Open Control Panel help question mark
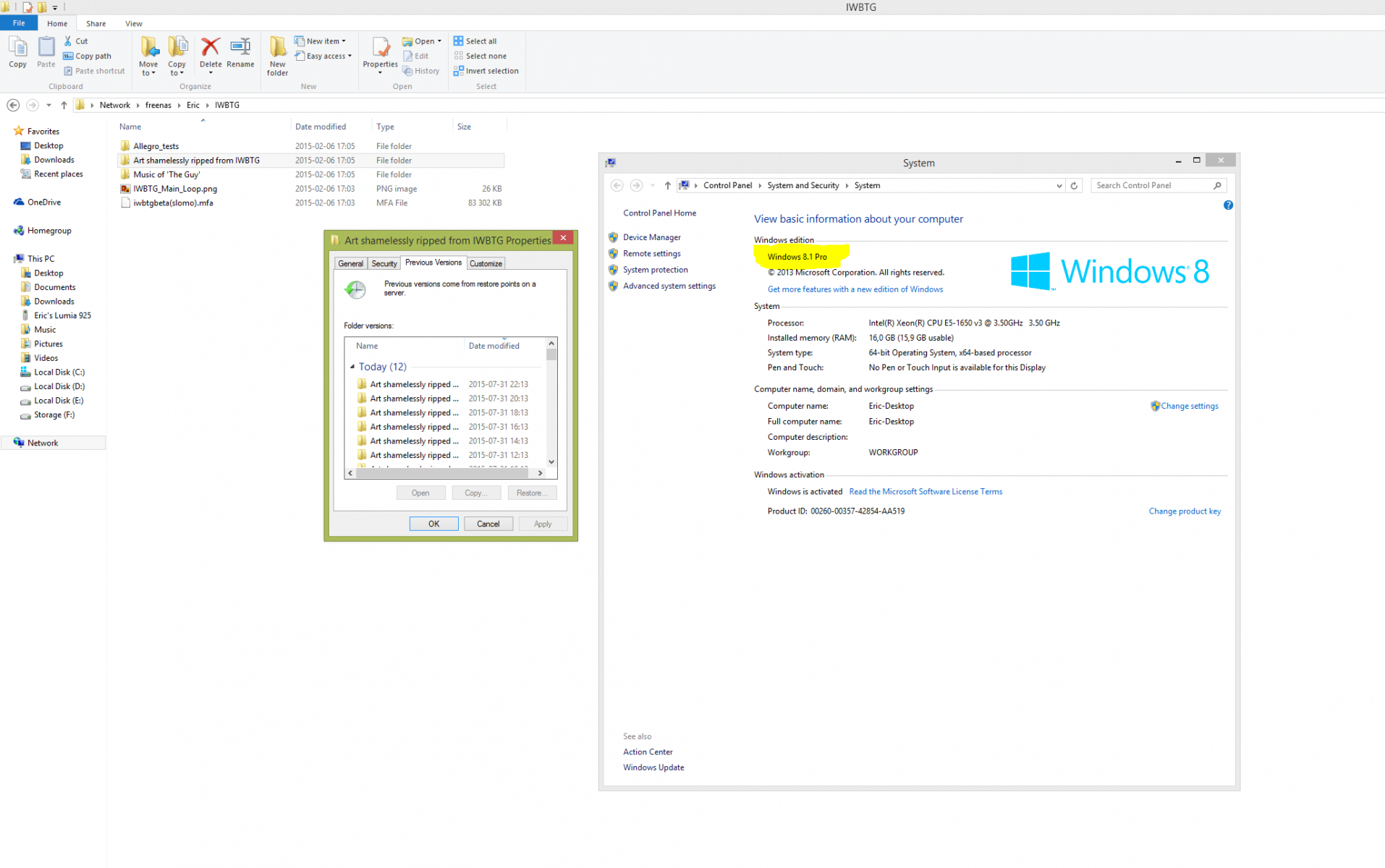 [1227, 205]
